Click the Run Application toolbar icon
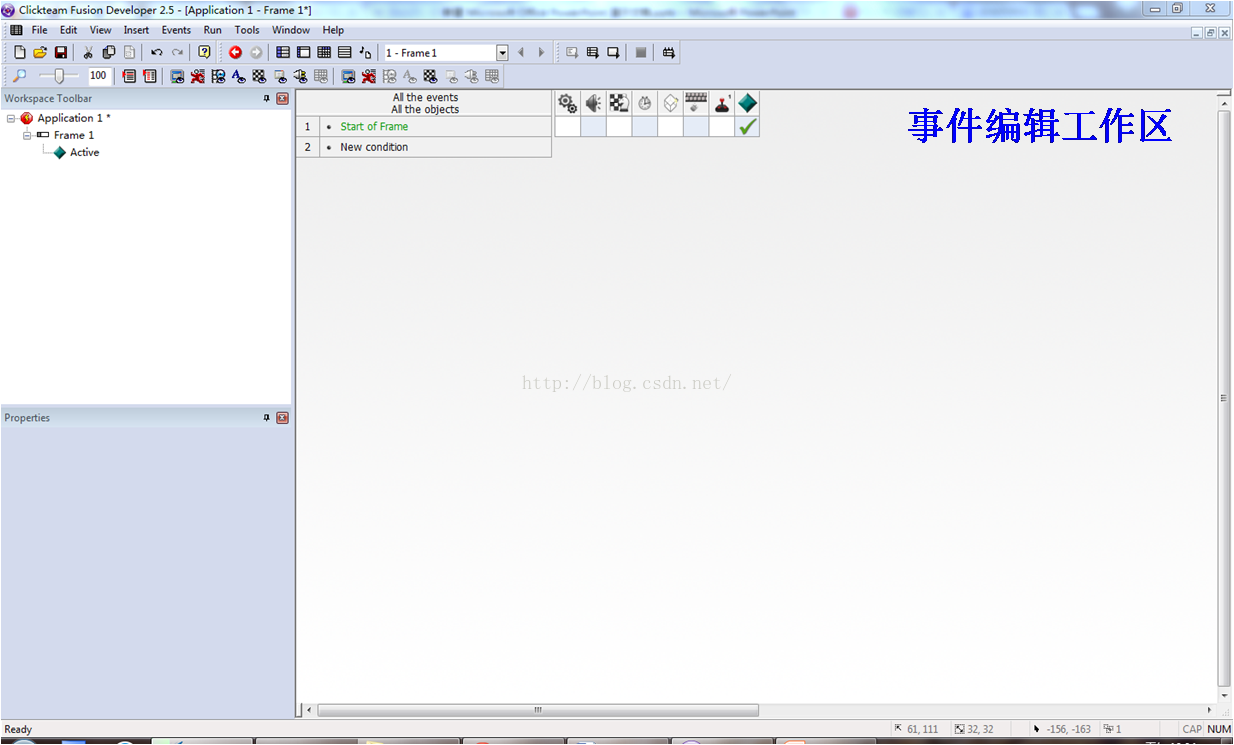The height and width of the screenshot is (745, 1234). (x=572, y=52)
